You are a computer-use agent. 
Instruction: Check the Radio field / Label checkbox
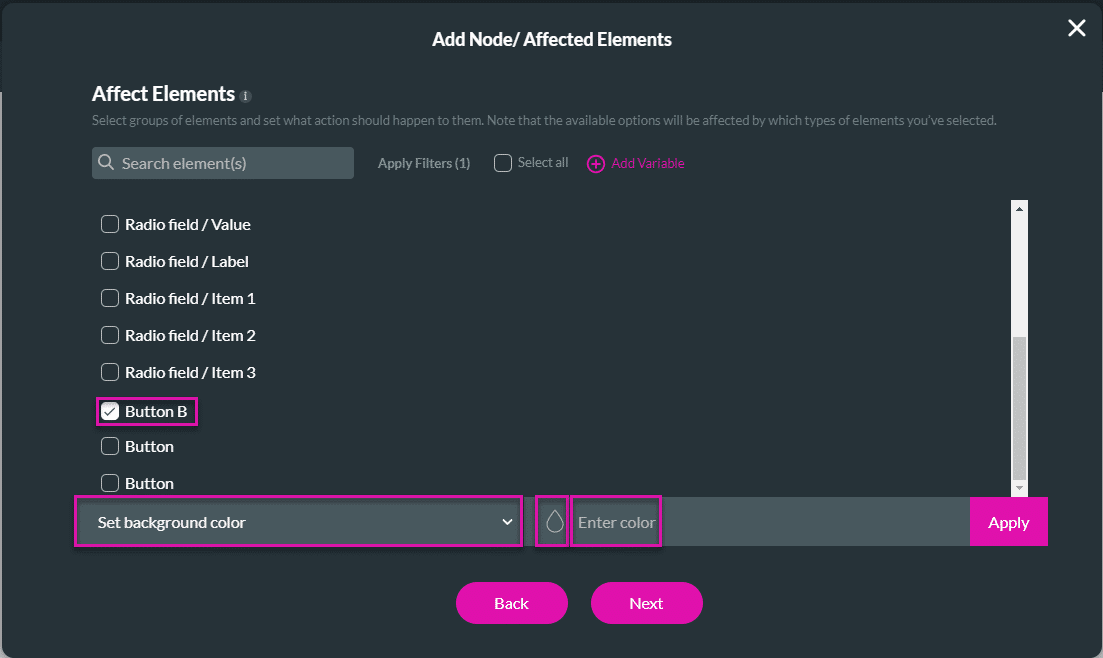[x=110, y=261]
